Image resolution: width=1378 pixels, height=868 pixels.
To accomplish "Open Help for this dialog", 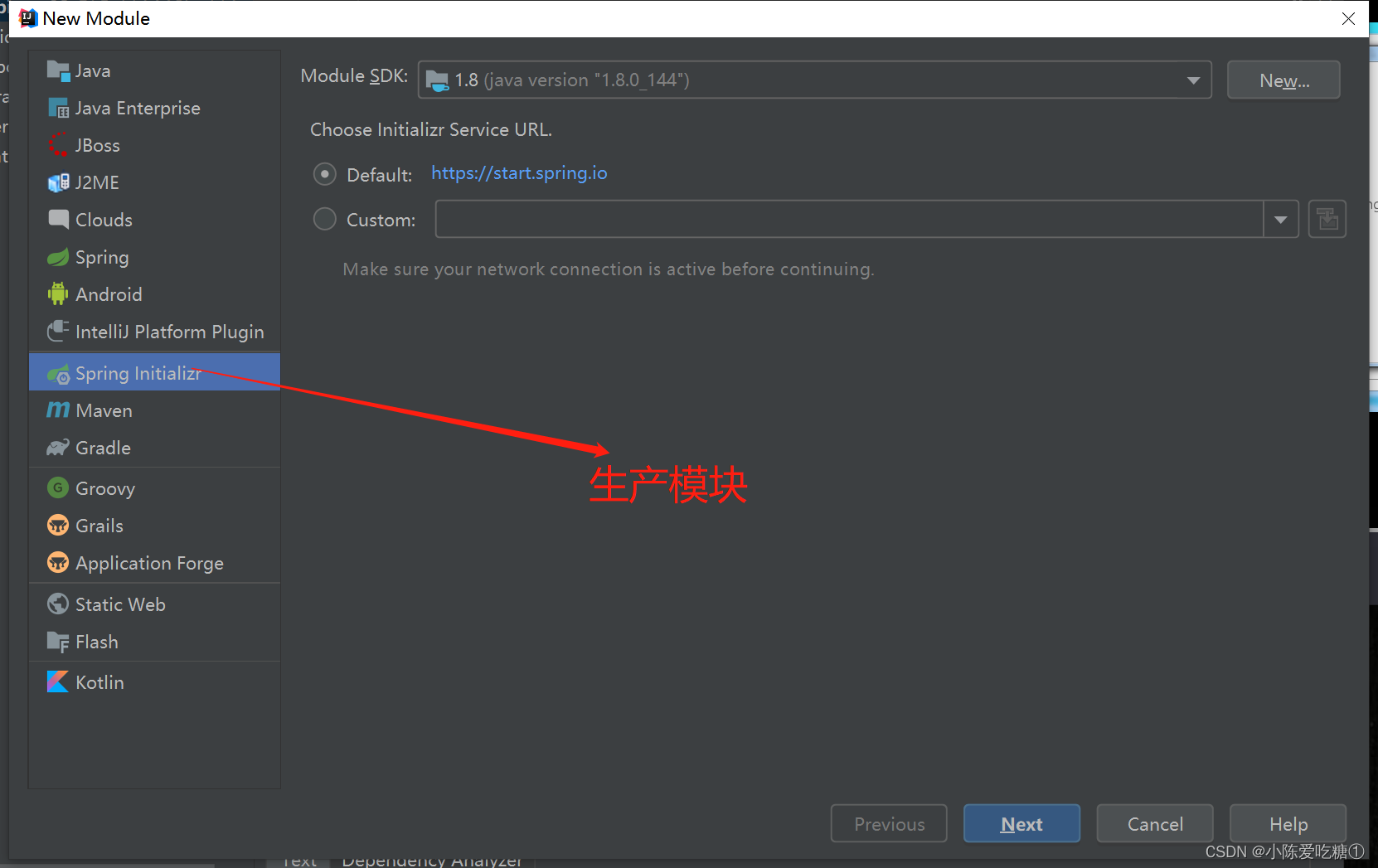I will tap(1288, 824).
